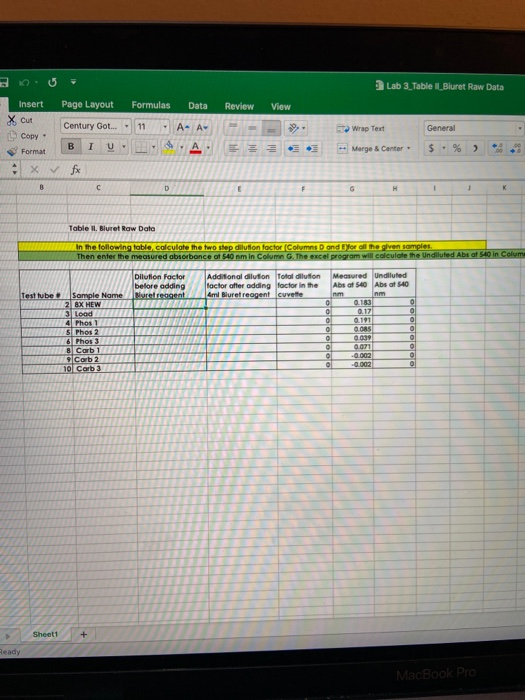Viewport: 525px width, 700px height.
Task: Select the Review tab
Action: pos(239,106)
